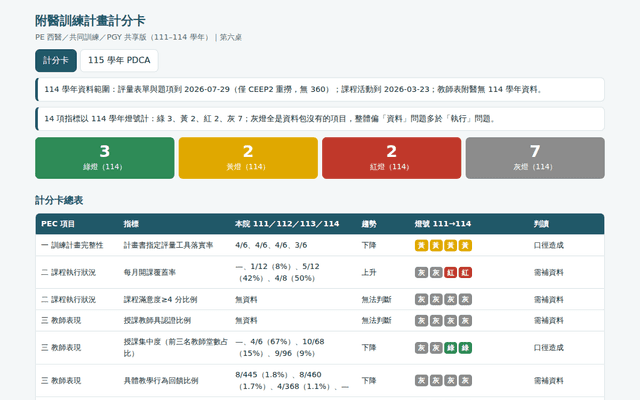640x400 pixels.
Task: Click the 111 學年 gray badge for 授課集中度
Action: point(421,348)
